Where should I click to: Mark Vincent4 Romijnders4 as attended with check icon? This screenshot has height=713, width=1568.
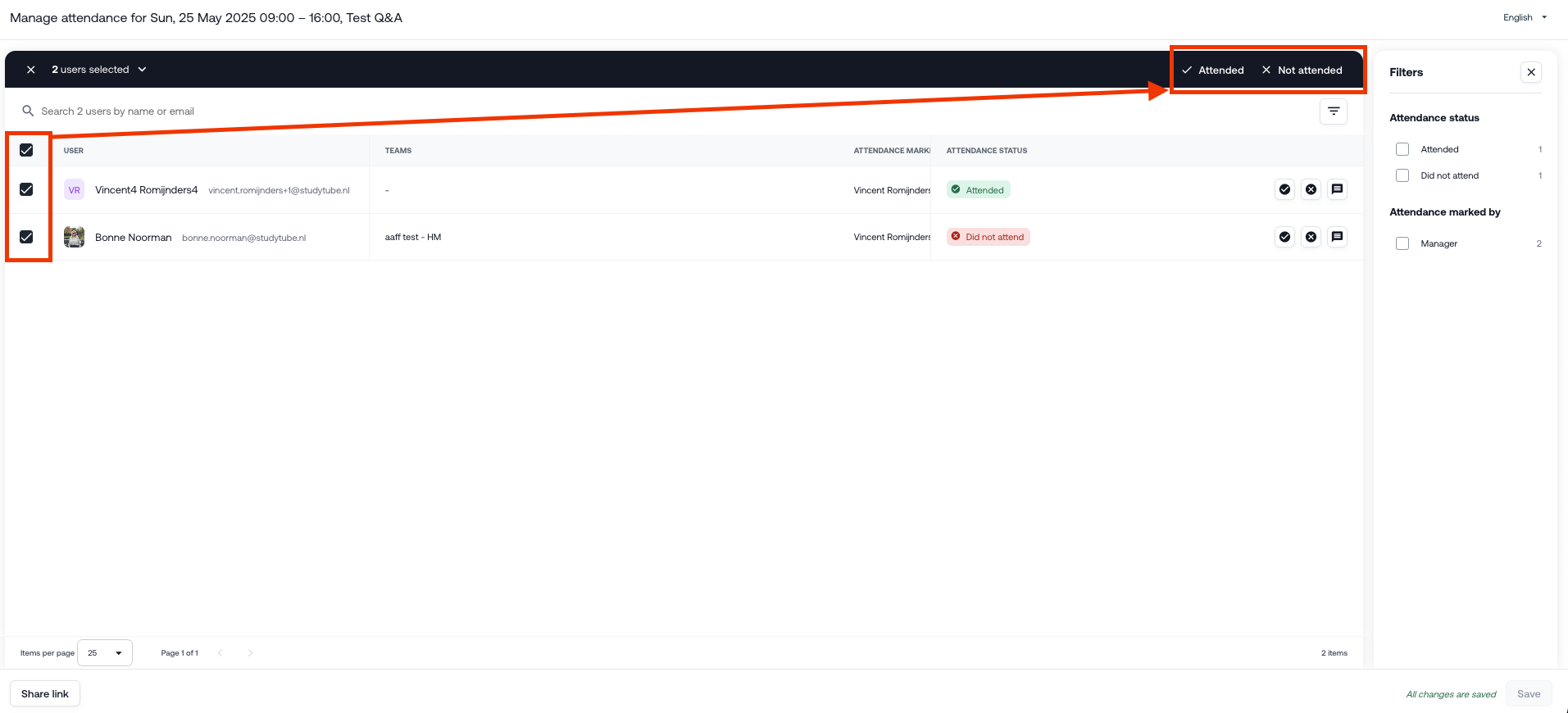pyautogui.click(x=1284, y=189)
